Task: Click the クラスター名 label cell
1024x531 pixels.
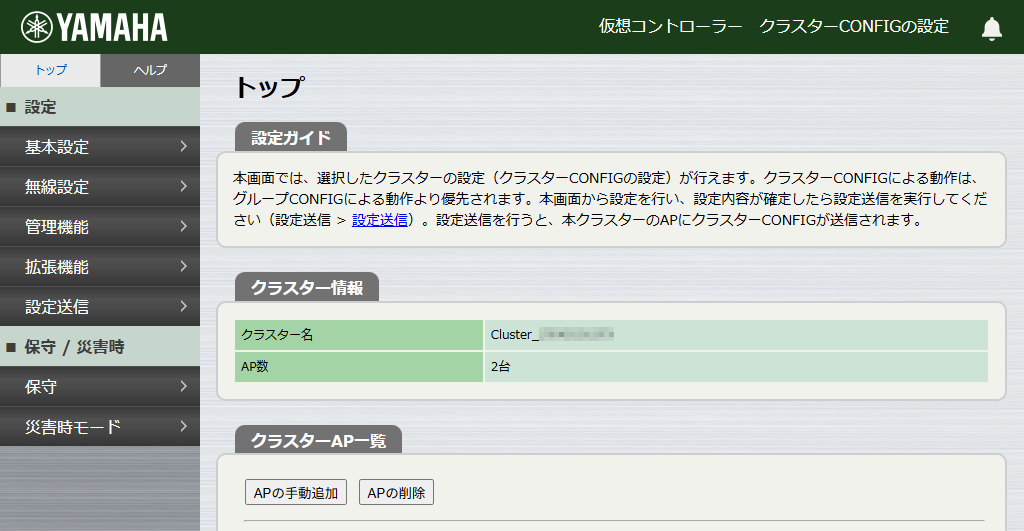Action: click(x=359, y=334)
